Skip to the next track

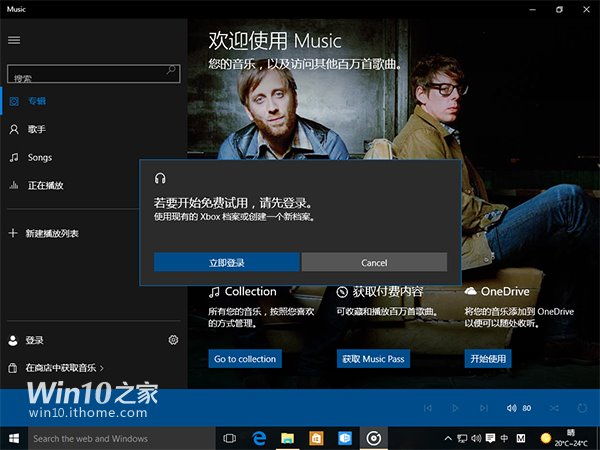[484, 408]
